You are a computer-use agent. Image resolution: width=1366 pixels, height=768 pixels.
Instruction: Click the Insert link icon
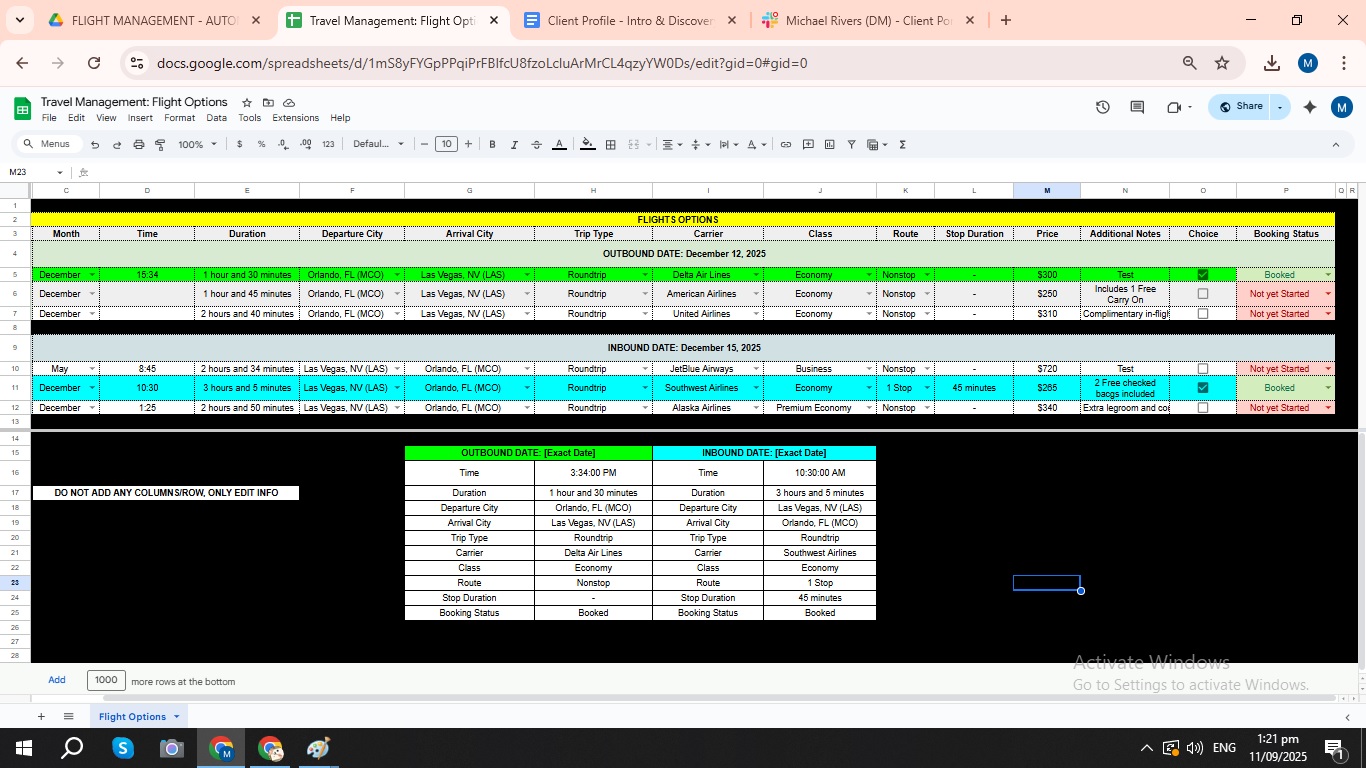click(786, 145)
